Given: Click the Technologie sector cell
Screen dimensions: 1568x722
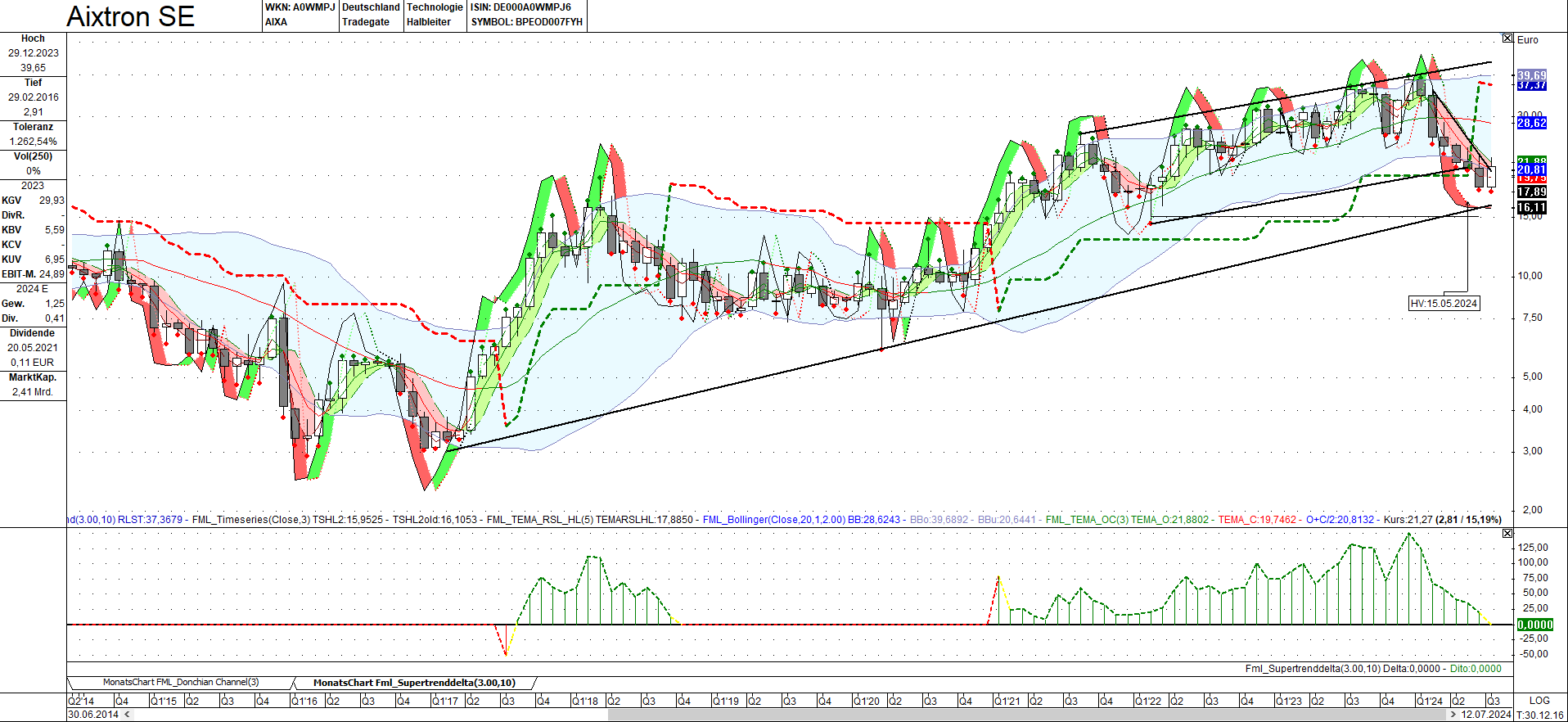Looking at the screenshot, I should click(435, 7).
